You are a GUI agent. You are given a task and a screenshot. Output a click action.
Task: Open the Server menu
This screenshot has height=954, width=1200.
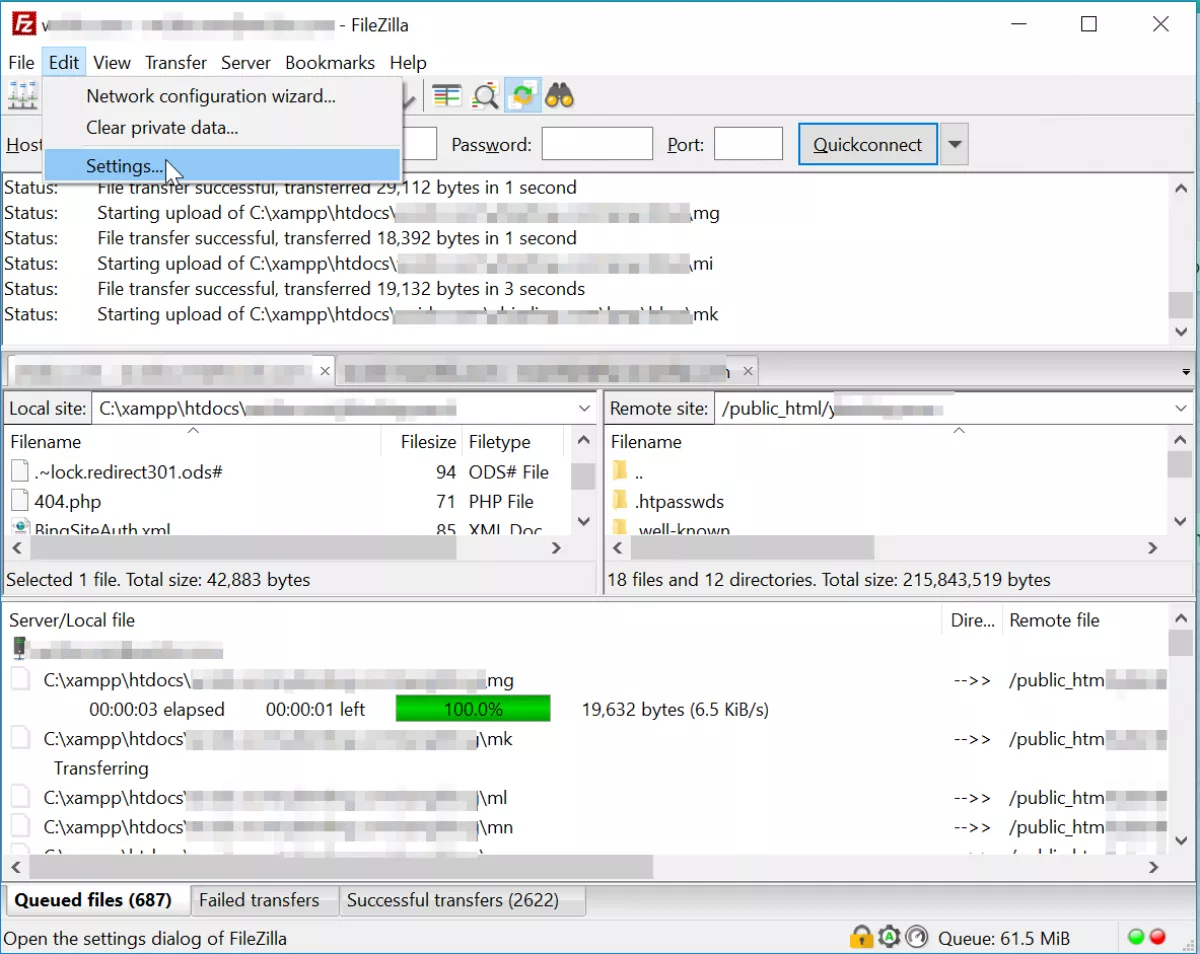coord(246,62)
